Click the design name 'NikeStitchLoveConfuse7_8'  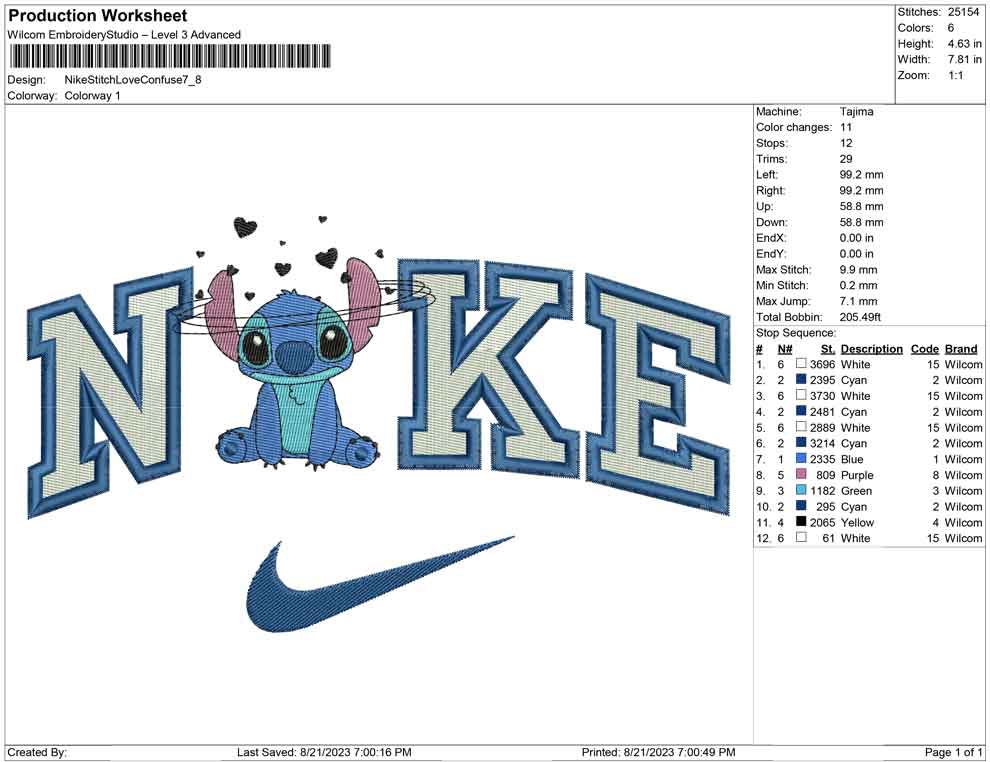click(133, 80)
